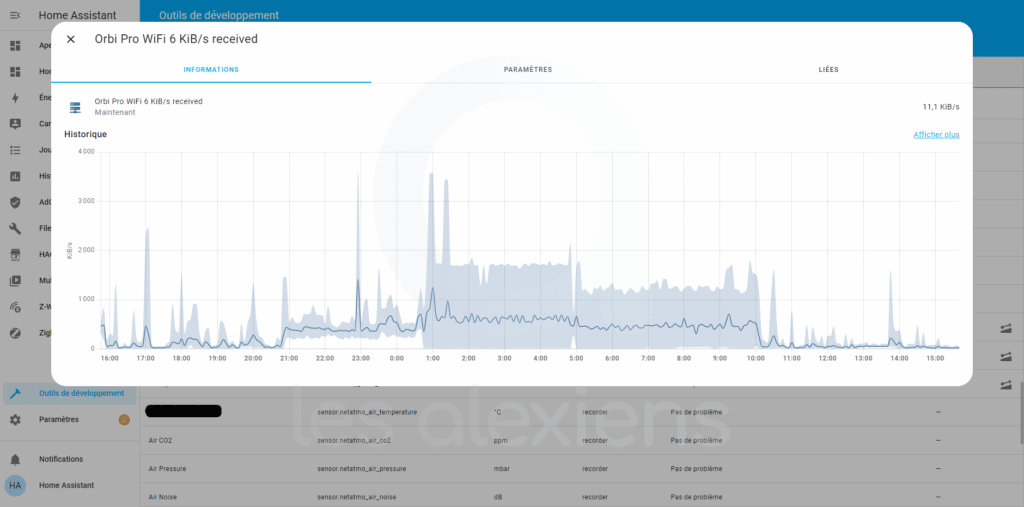
Task: Click the hammer icon of Outils de développement
Action: pos(16,393)
